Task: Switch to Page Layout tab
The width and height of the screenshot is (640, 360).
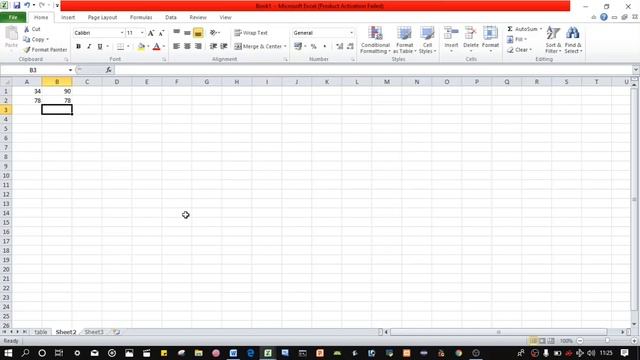Action: pos(102,18)
